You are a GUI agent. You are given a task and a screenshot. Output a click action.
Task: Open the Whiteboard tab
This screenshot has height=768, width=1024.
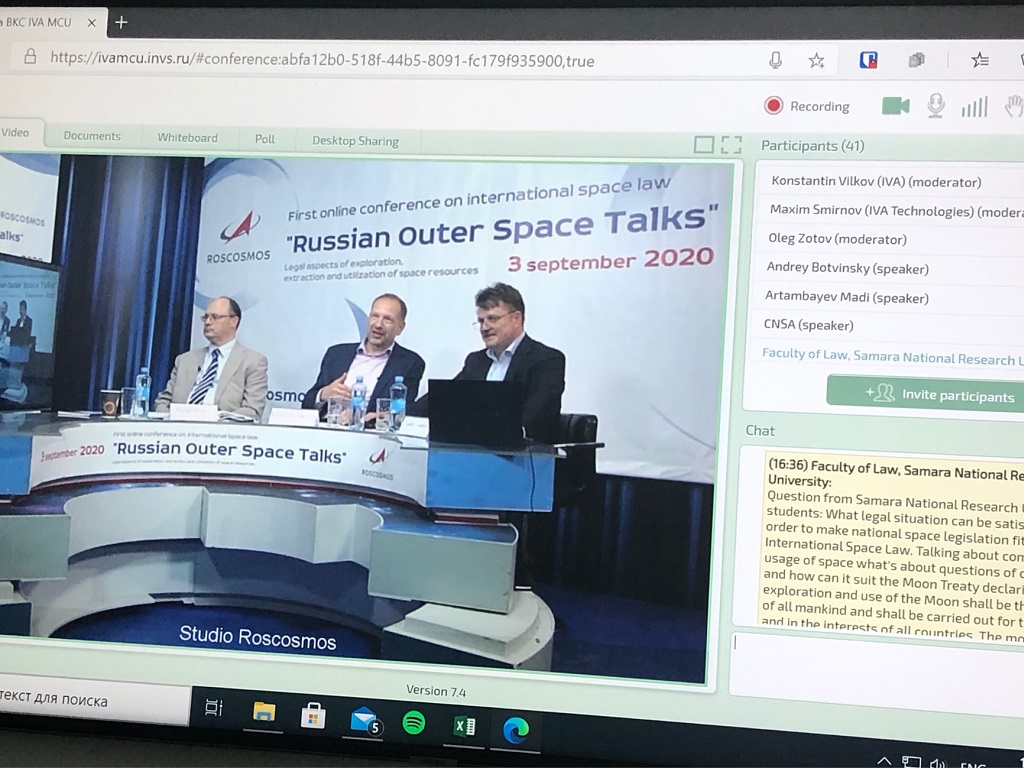click(187, 138)
